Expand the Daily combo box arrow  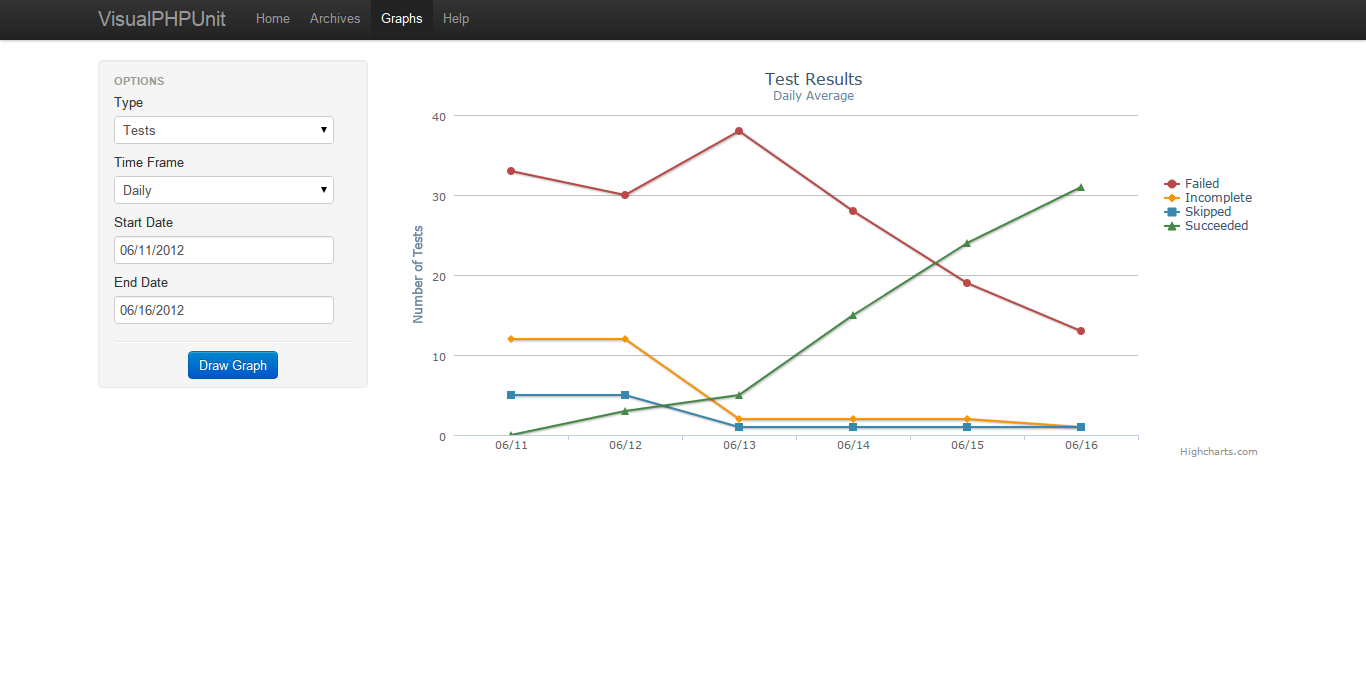pyautogui.click(x=324, y=190)
